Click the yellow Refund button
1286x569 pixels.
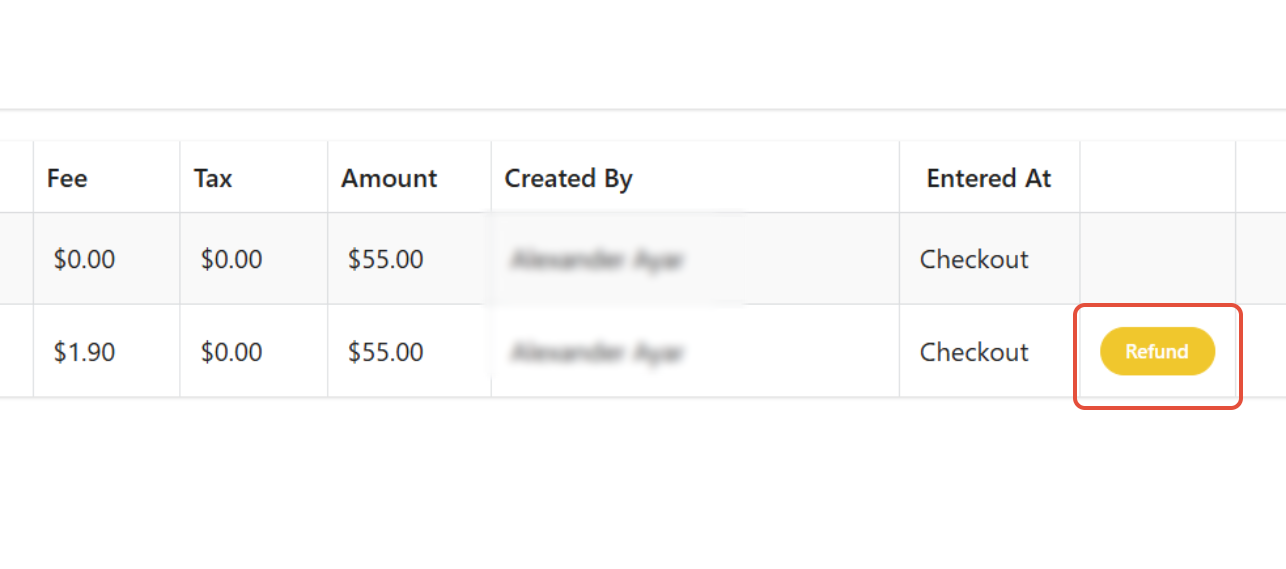tap(1157, 352)
